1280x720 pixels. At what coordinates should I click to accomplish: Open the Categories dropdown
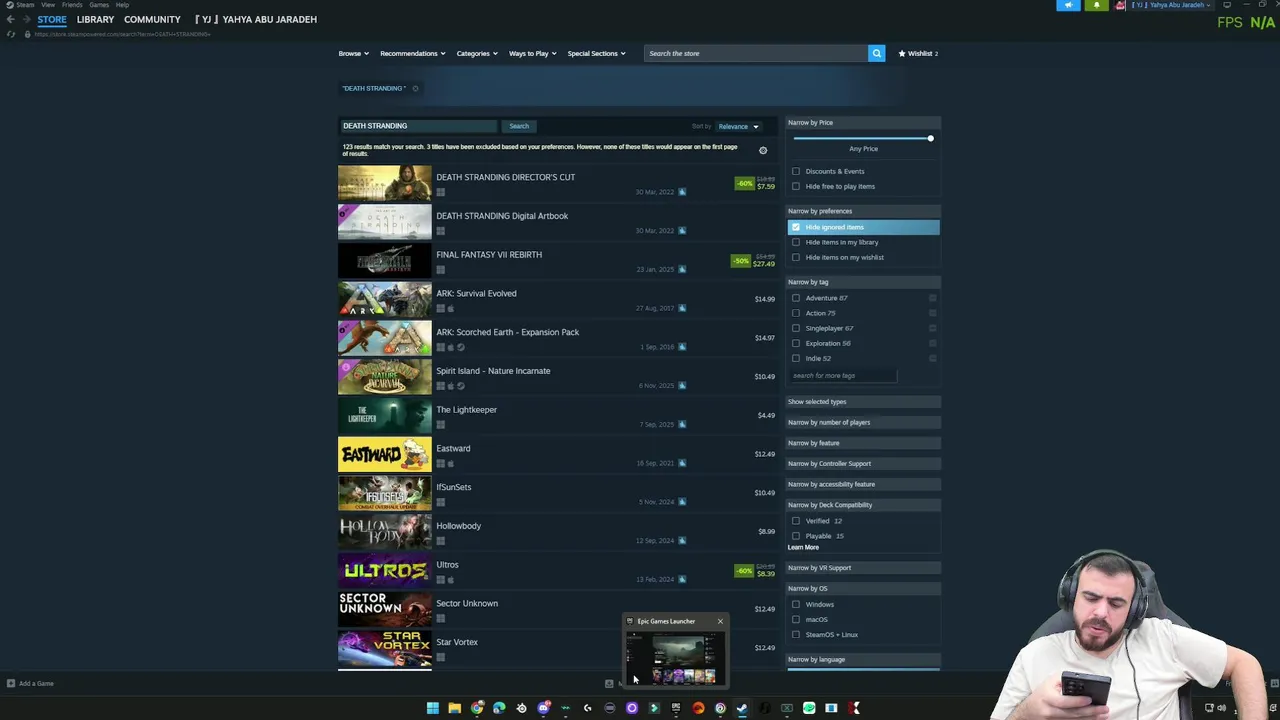477,53
